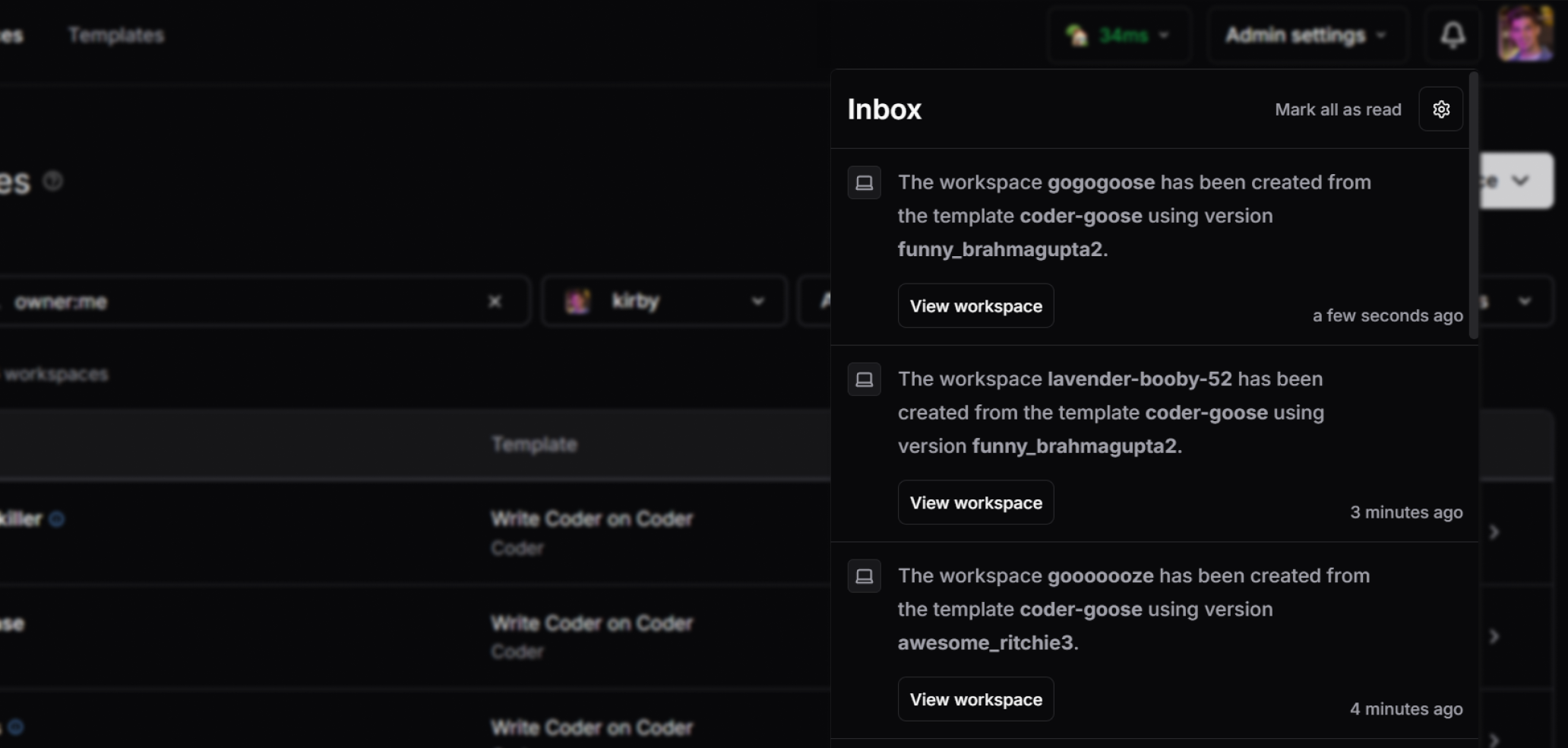Click '4 minutes ago' timestamp
Screen dimensions: 1568x748
[x=1406, y=709]
